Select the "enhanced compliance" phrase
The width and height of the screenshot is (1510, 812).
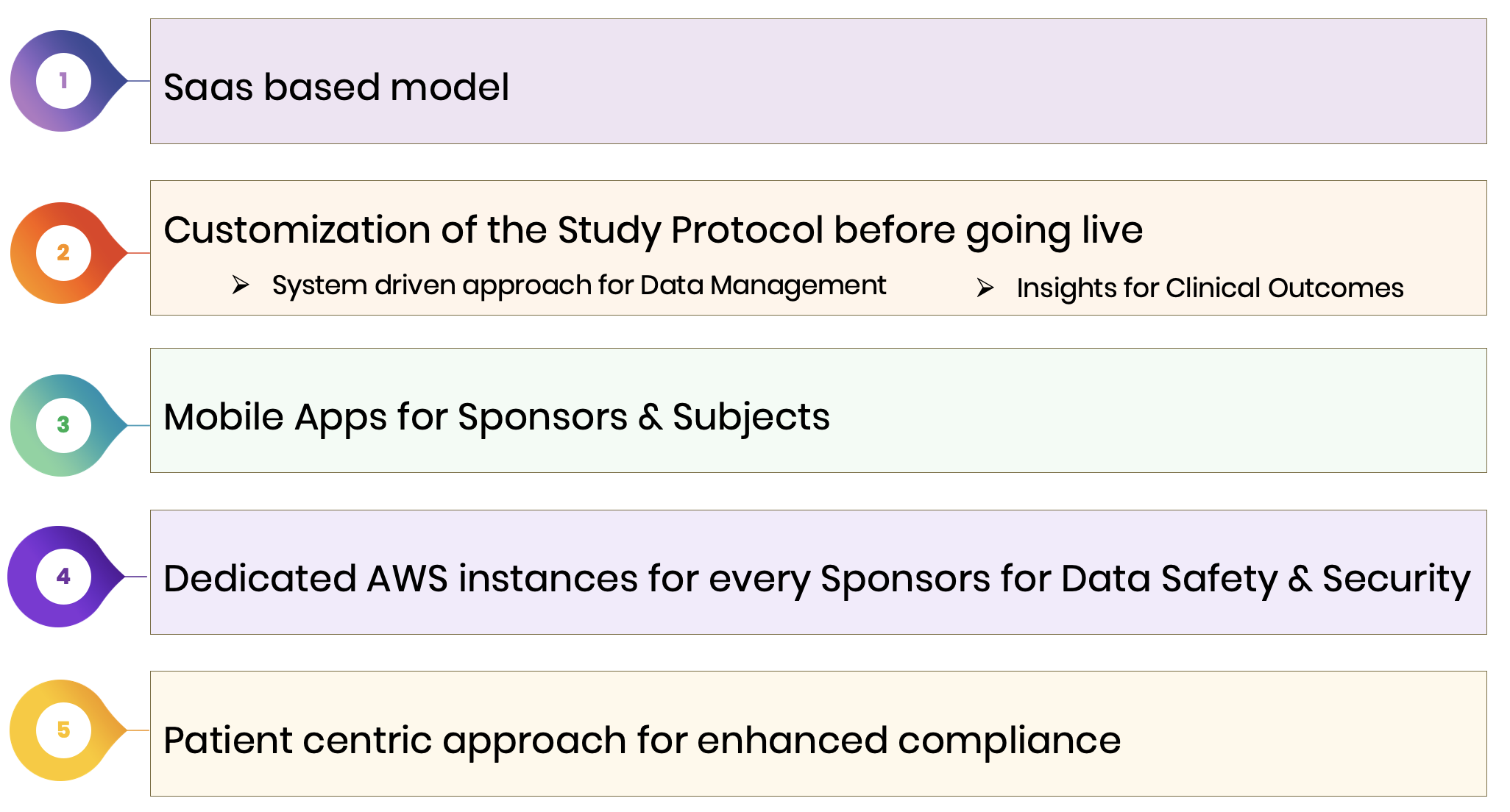tap(908, 740)
